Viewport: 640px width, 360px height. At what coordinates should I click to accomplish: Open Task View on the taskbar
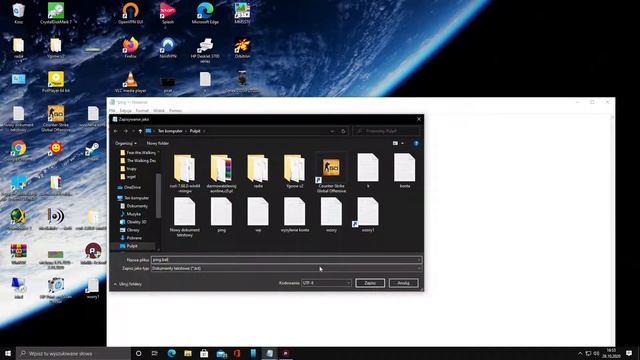[155, 353]
